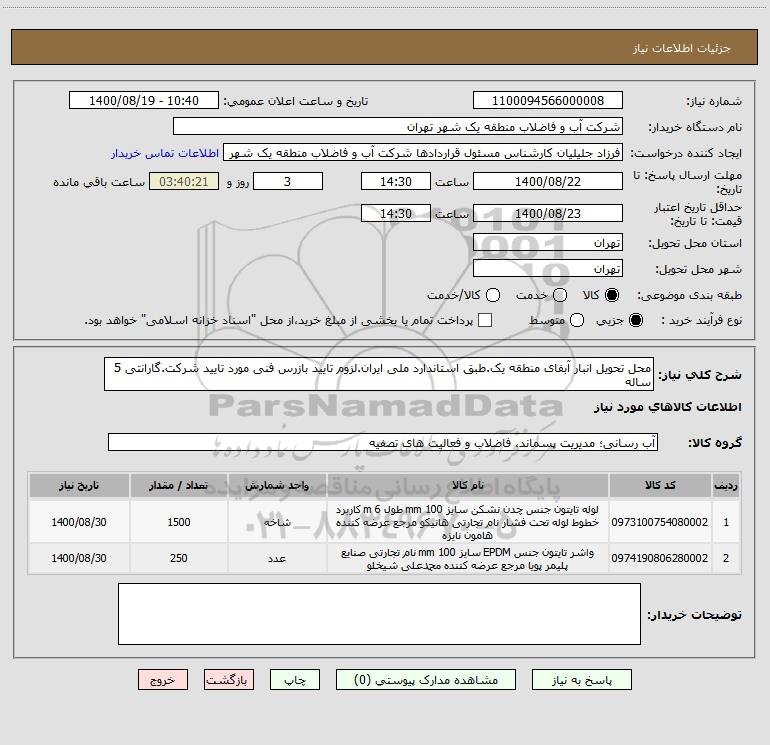The width and height of the screenshot is (770, 745).
Task: Choose the جزیی purchase type radio
Action: 635,321
